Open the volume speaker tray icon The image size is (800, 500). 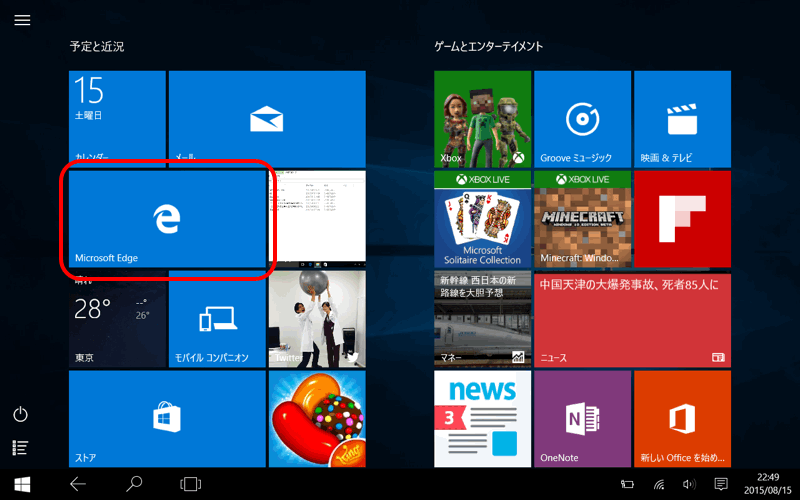pos(689,484)
